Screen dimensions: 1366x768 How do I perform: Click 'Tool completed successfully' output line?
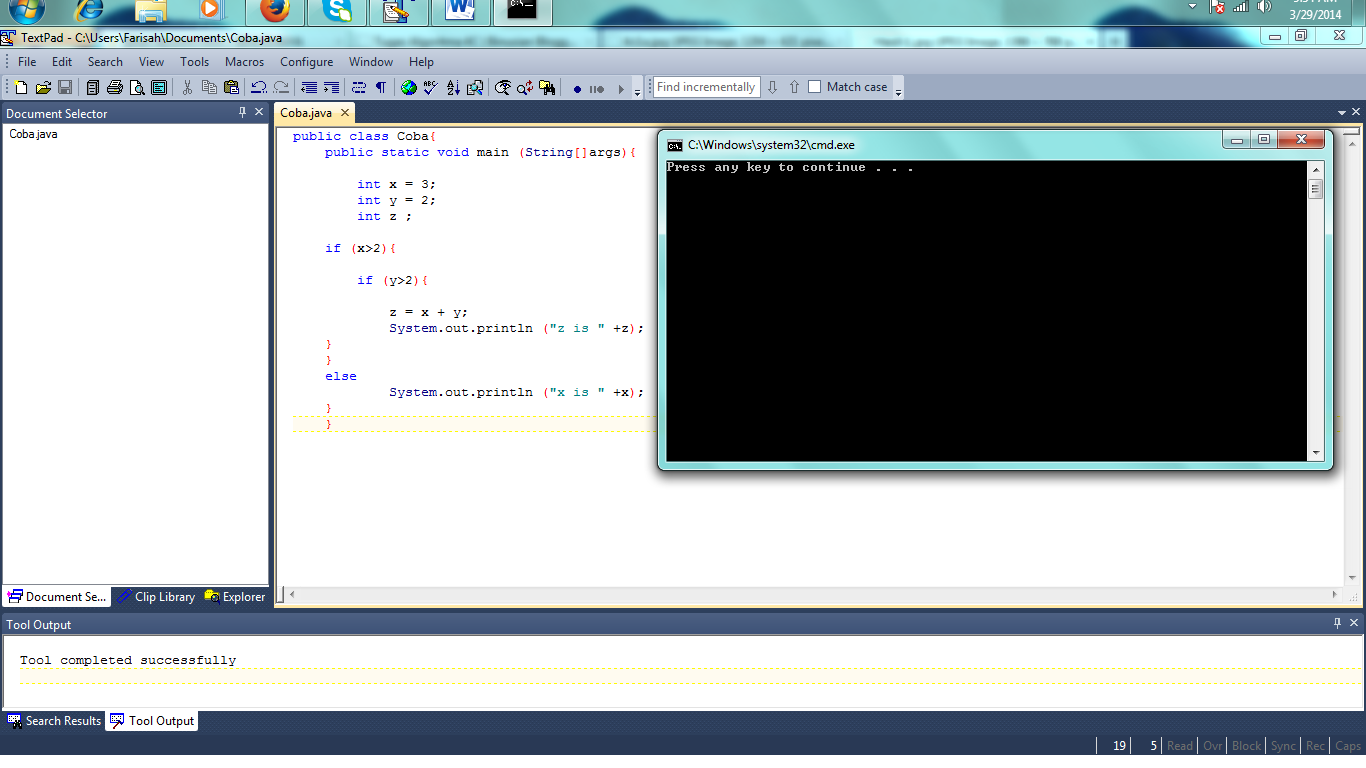click(128, 660)
